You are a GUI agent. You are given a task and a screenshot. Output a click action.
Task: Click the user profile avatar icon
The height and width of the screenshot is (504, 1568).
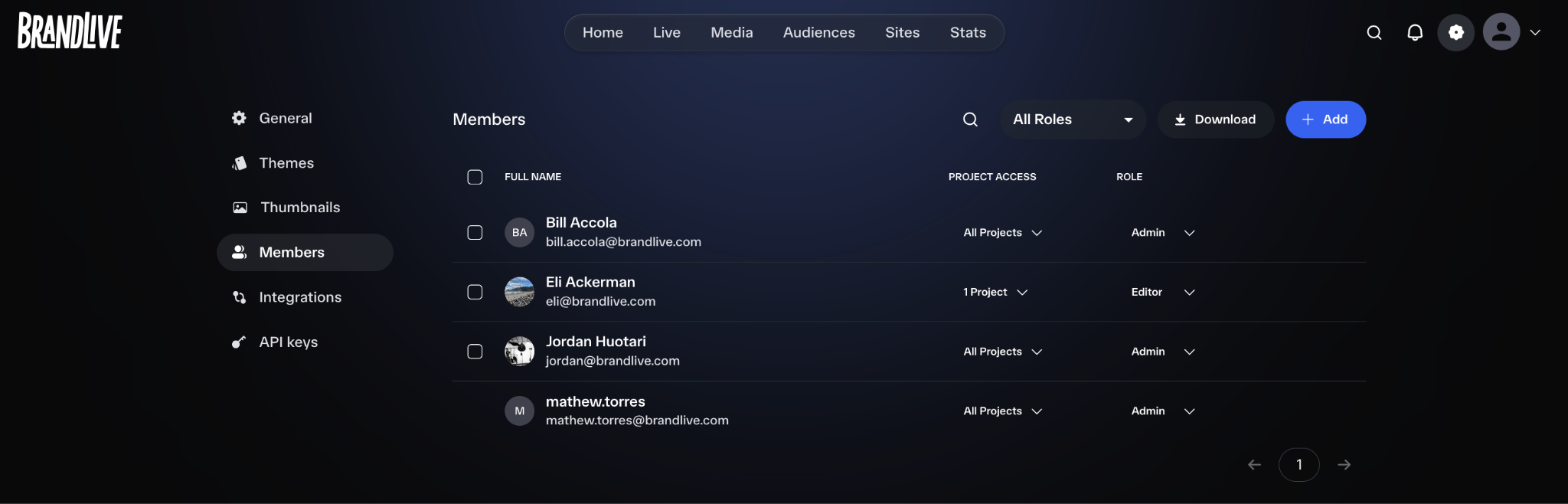[x=1501, y=32]
